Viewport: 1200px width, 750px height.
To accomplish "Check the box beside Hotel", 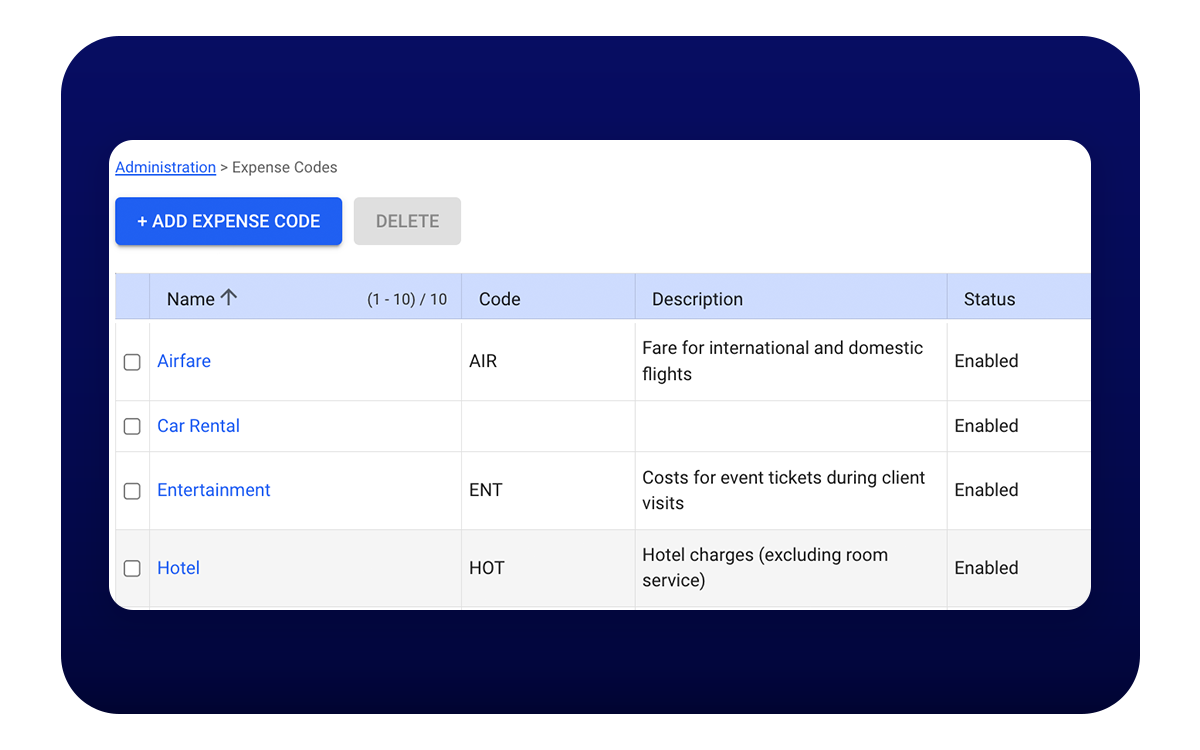I will click(x=132, y=568).
